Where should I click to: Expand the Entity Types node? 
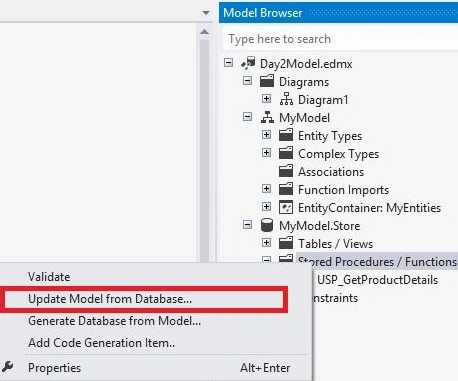(266, 134)
